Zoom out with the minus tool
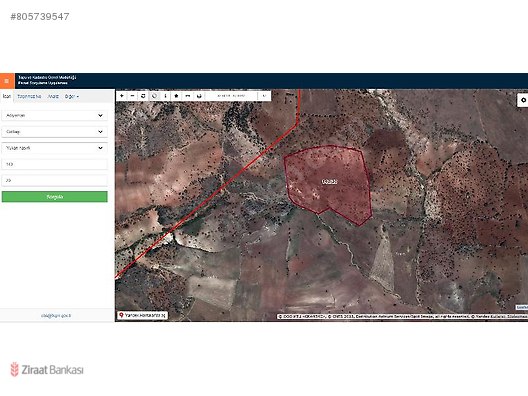The image size is (528, 396). pyautogui.click(x=132, y=96)
